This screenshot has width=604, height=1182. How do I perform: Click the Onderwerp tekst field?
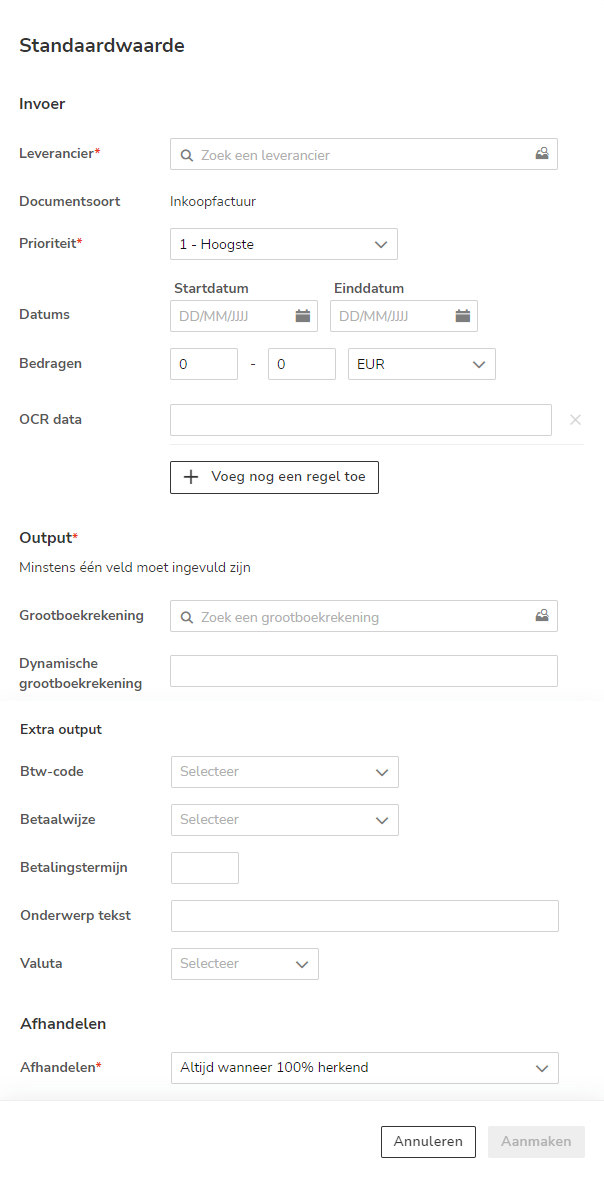pyautogui.click(x=365, y=916)
